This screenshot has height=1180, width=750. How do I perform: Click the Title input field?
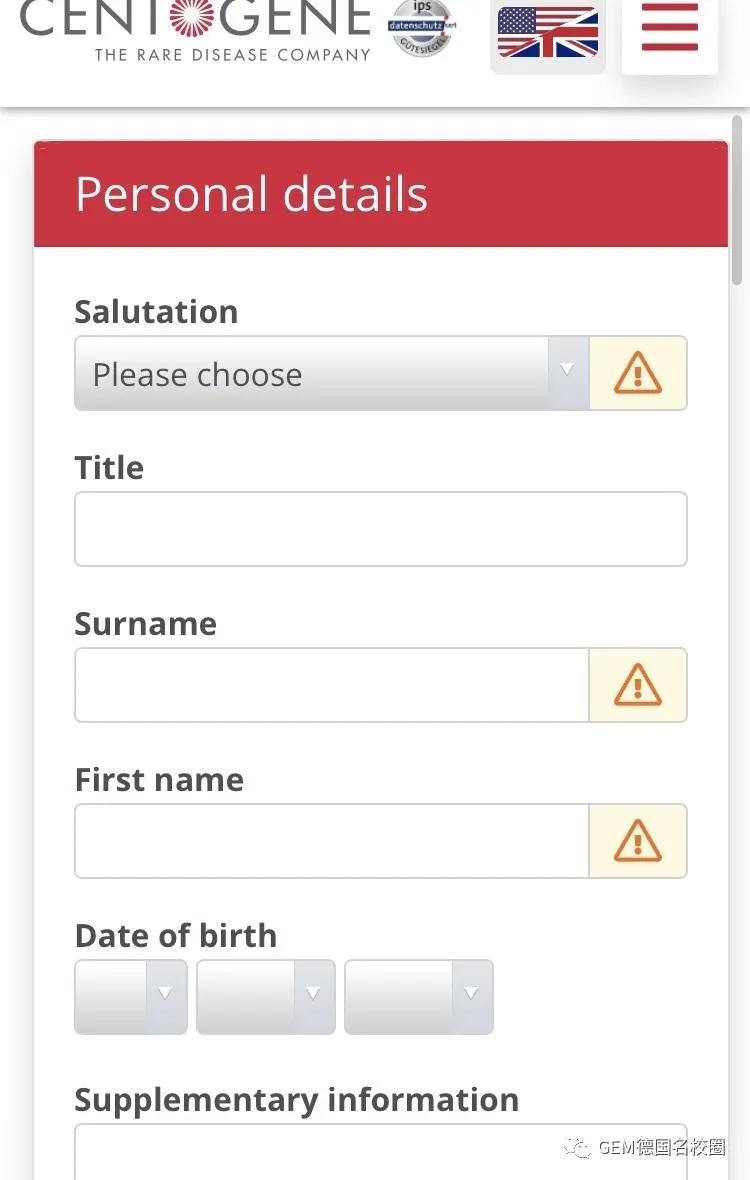(380, 529)
